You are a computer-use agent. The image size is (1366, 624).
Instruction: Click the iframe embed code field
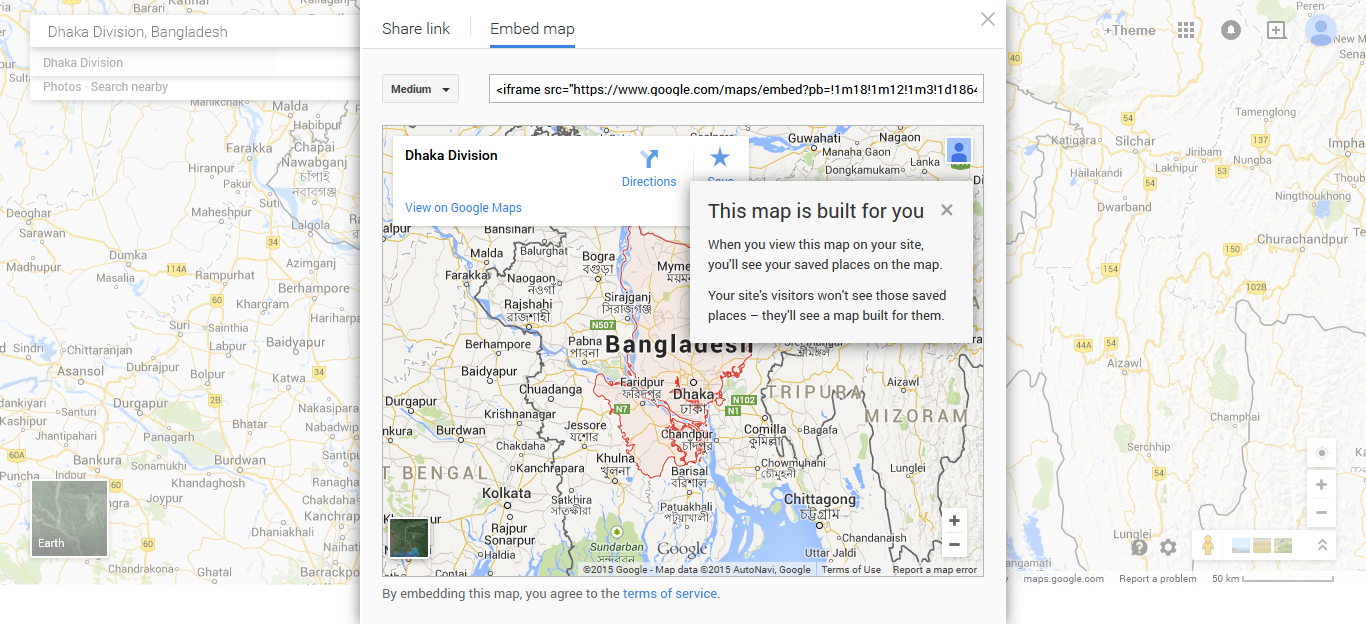tap(736, 89)
